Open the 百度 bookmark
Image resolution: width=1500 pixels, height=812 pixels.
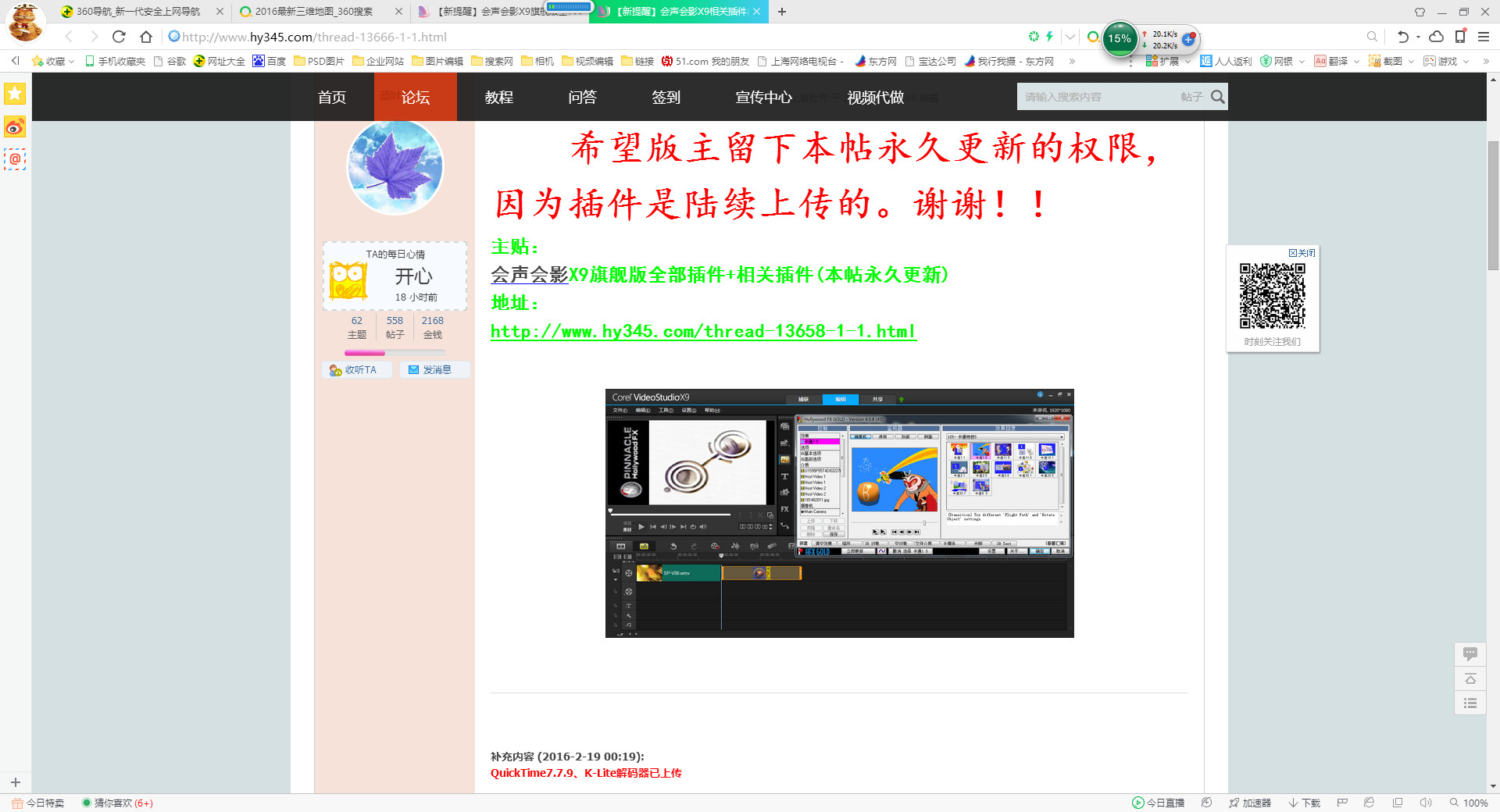(270, 61)
